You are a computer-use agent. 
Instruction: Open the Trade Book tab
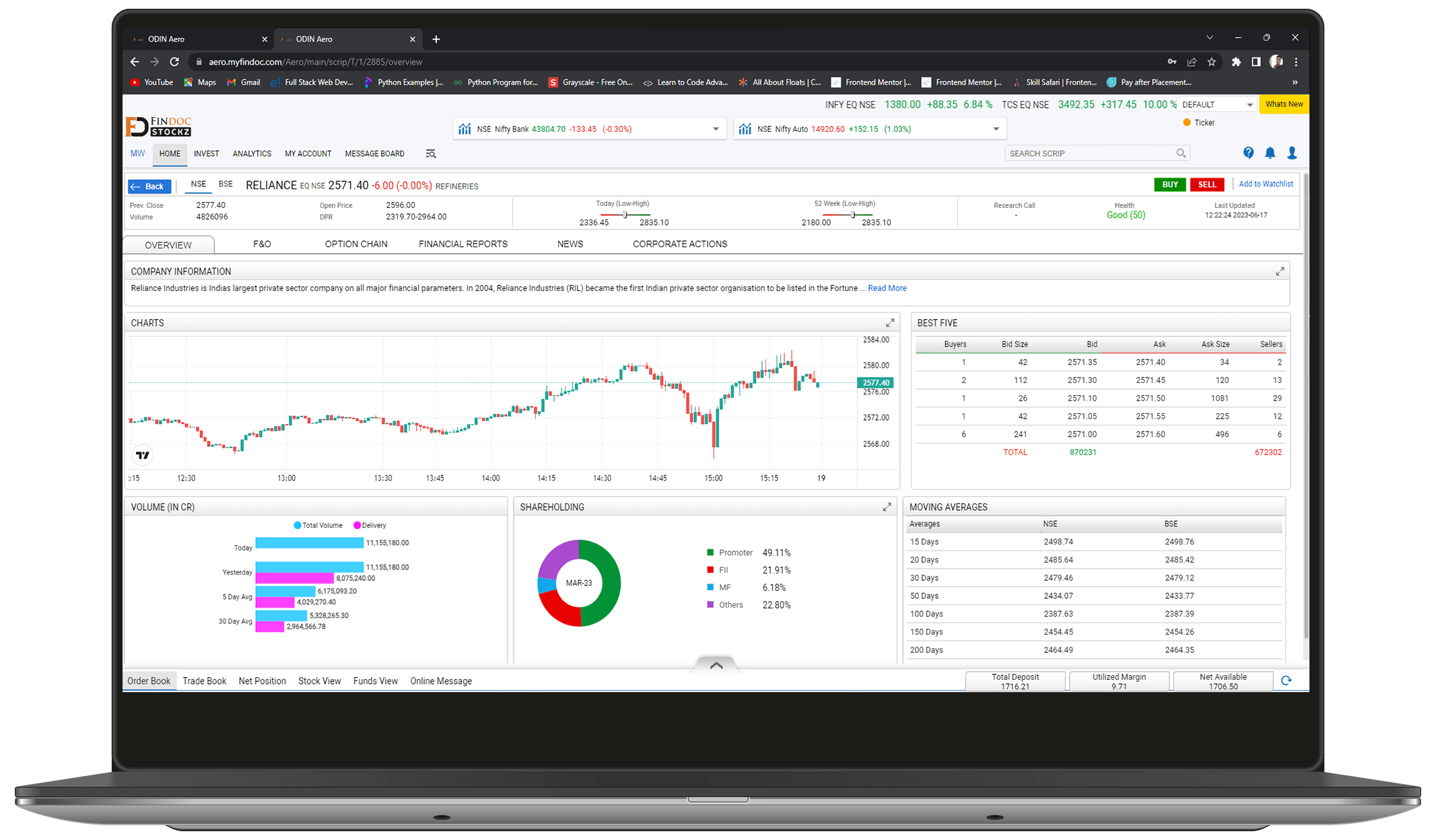pos(204,681)
